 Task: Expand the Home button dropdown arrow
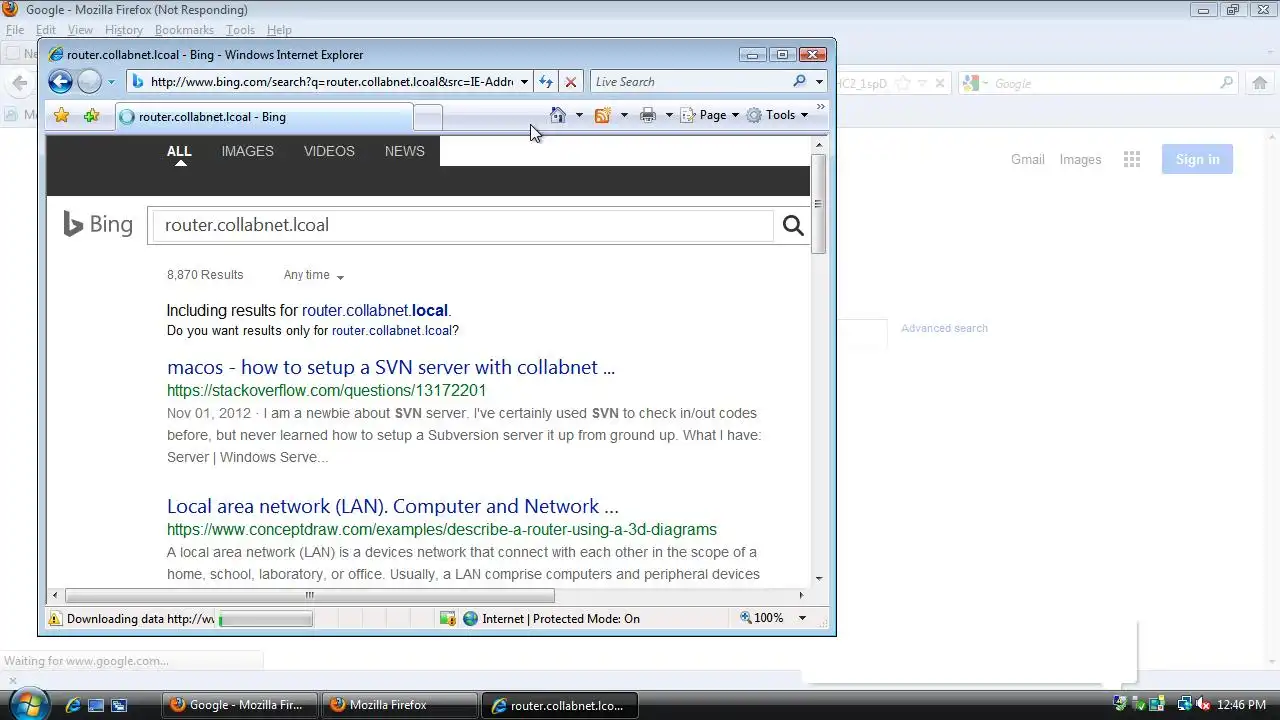point(579,115)
